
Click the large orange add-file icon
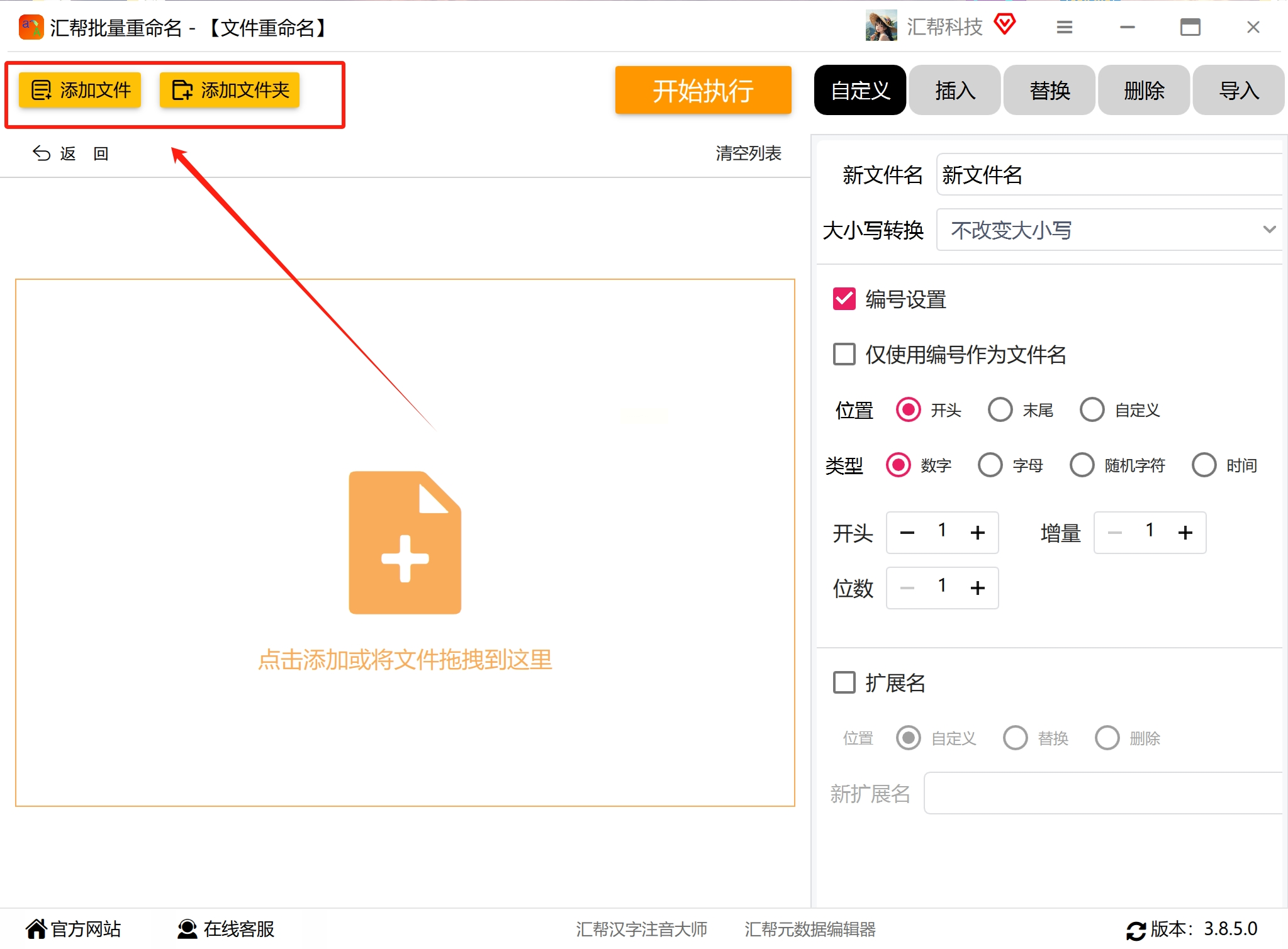click(405, 542)
